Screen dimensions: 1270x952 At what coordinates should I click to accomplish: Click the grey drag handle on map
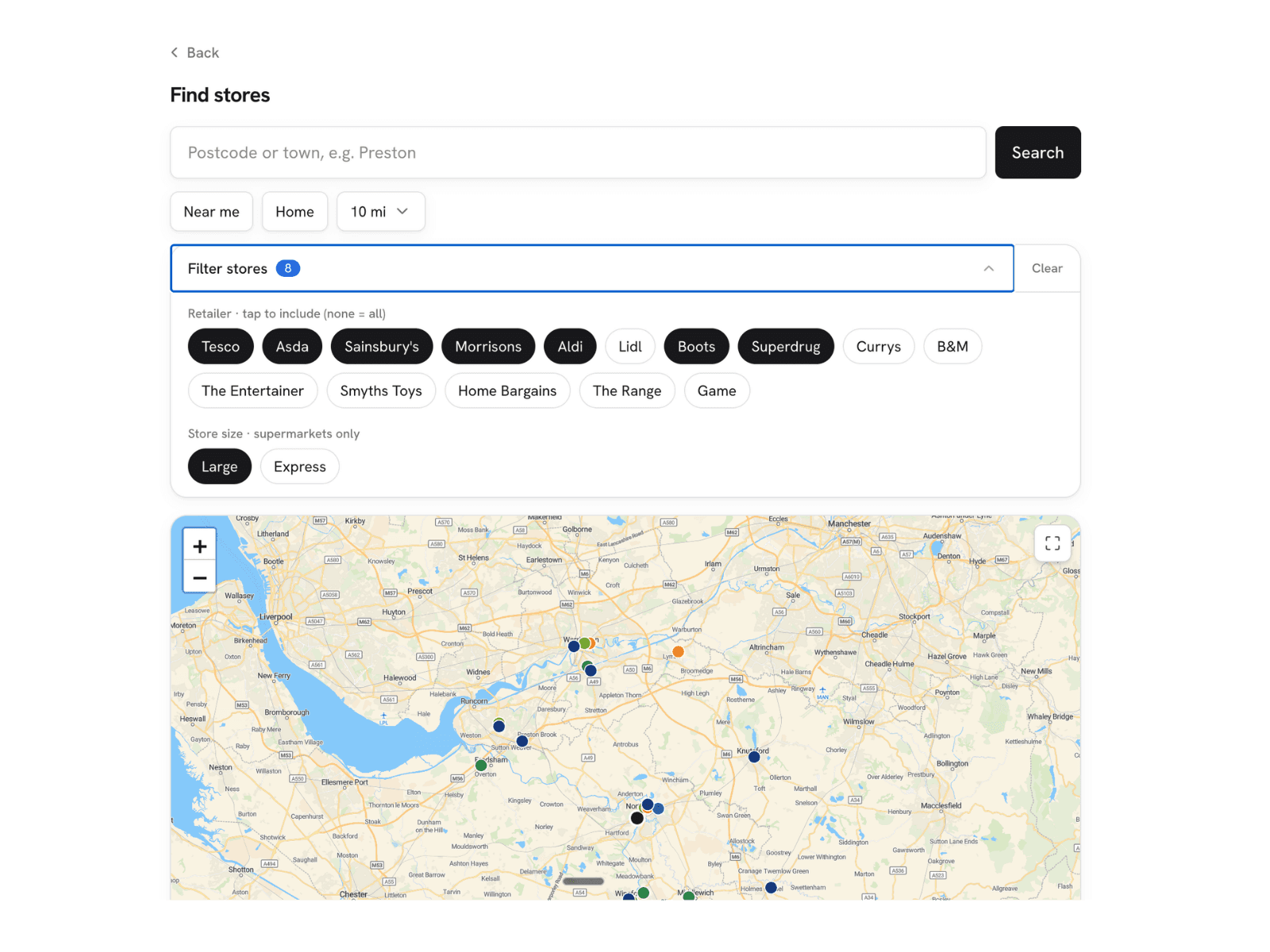[x=584, y=881]
